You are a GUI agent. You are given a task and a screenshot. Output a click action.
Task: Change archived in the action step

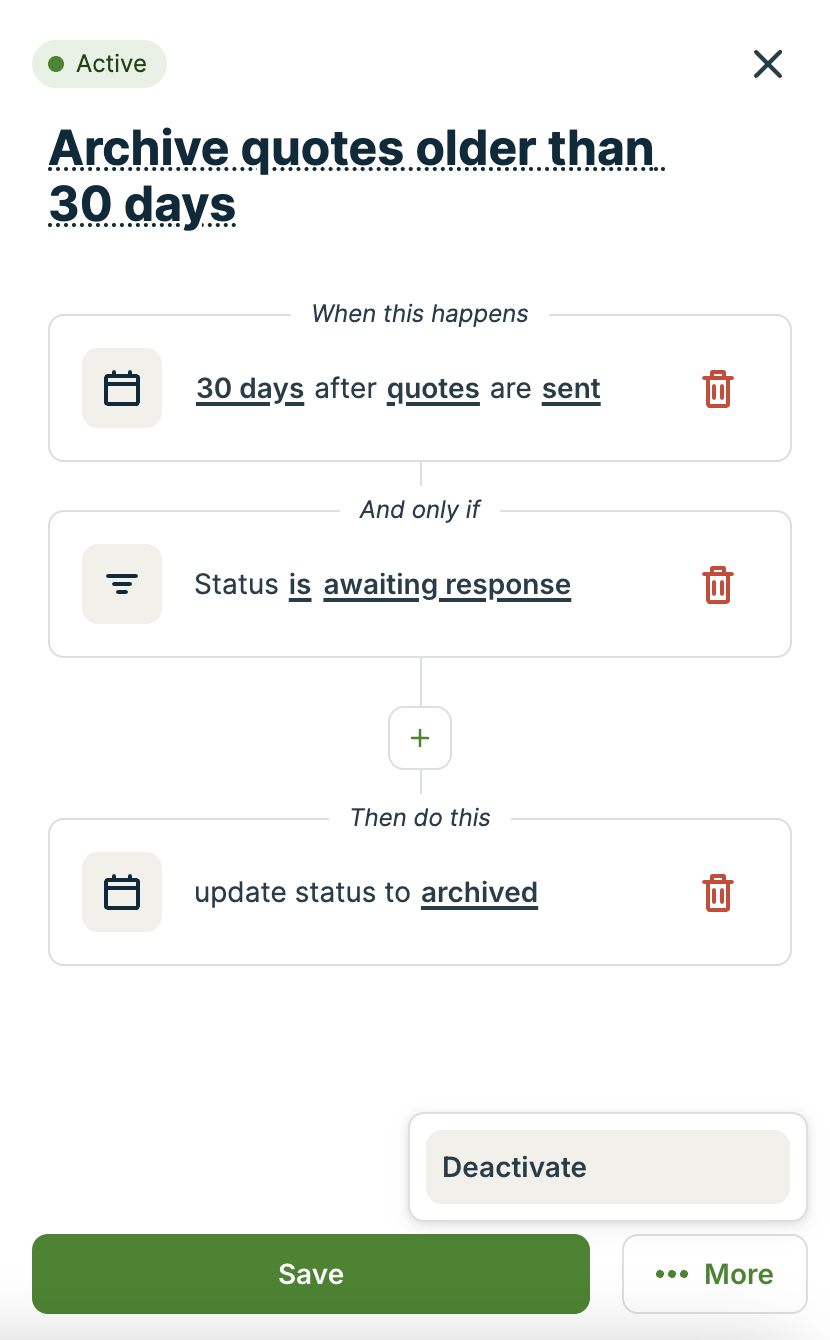pyautogui.click(x=479, y=892)
